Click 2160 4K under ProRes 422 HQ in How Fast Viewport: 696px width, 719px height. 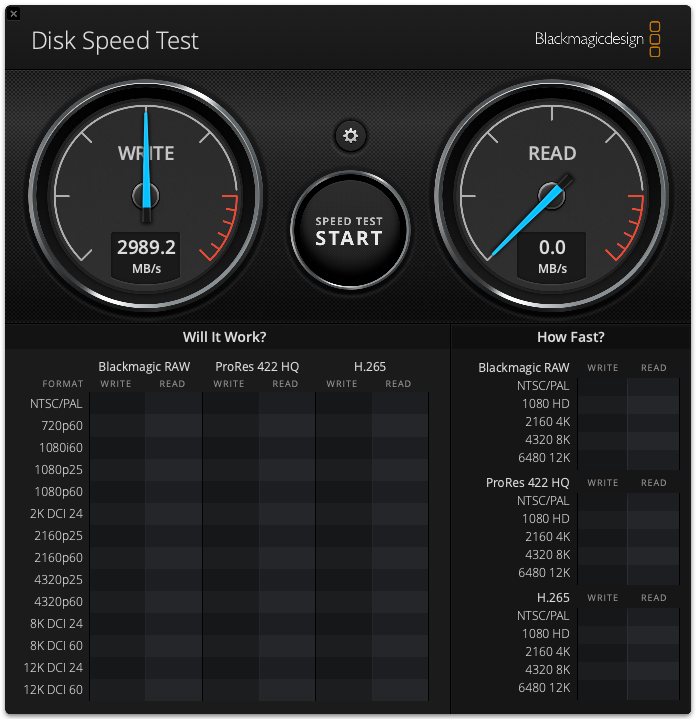click(547, 536)
